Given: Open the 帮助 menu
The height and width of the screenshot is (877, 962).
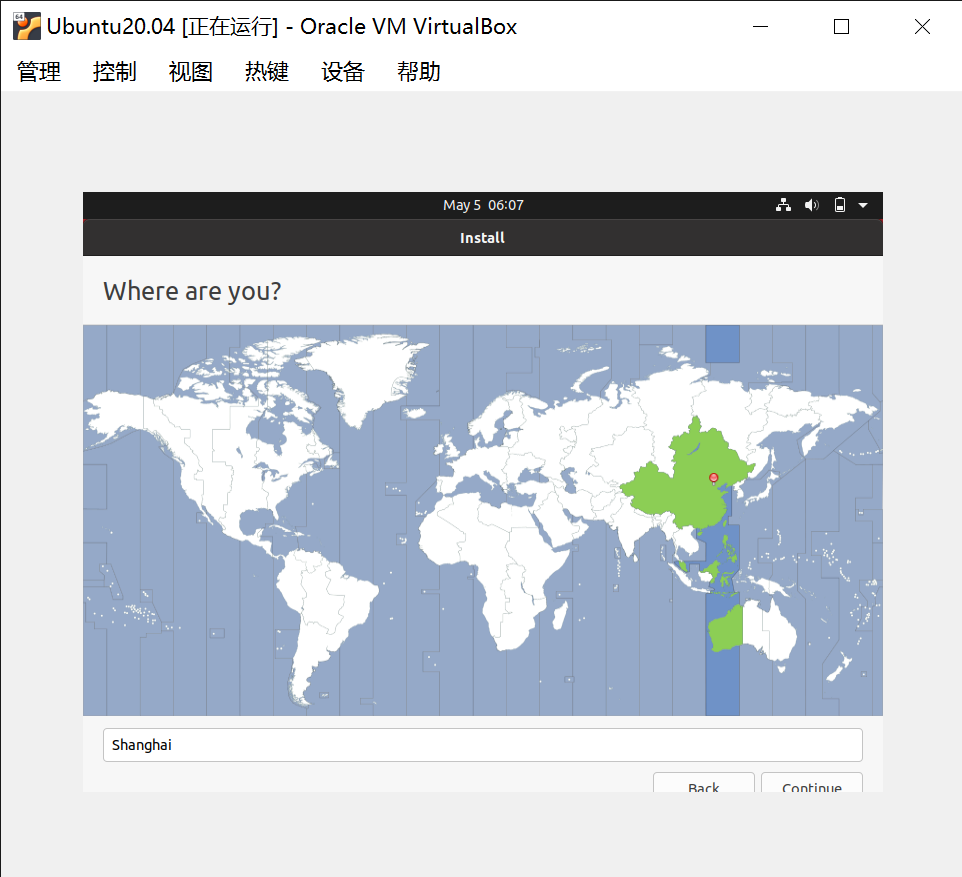Looking at the screenshot, I should pyautogui.click(x=419, y=72).
